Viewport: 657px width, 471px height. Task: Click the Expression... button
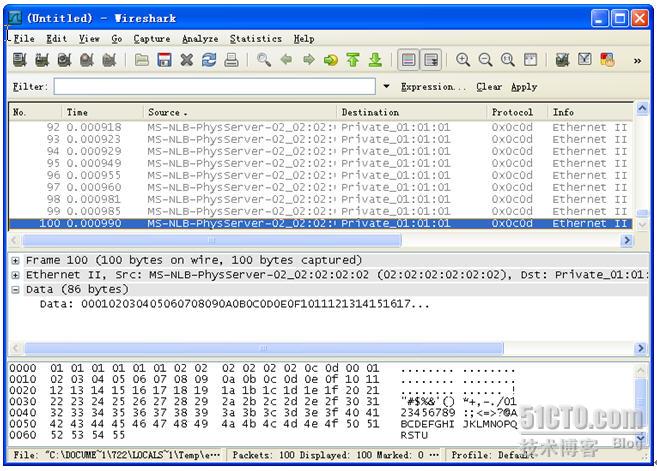coord(433,87)
